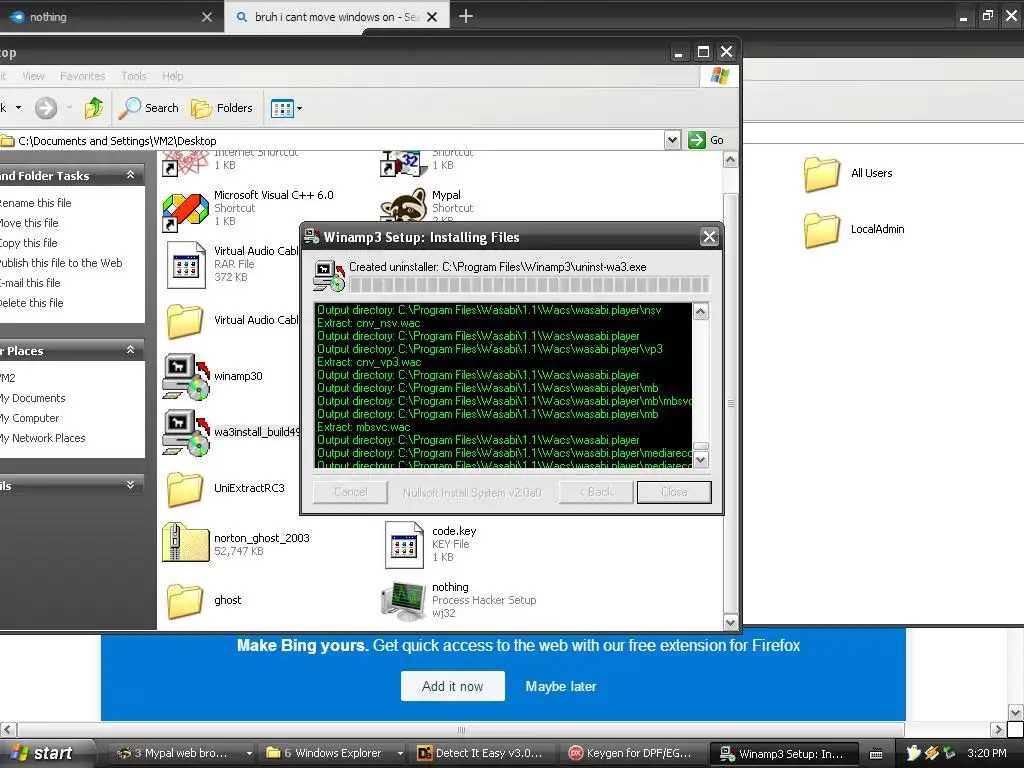
Task: Open My Network Places link
Action: coord(42,438)
